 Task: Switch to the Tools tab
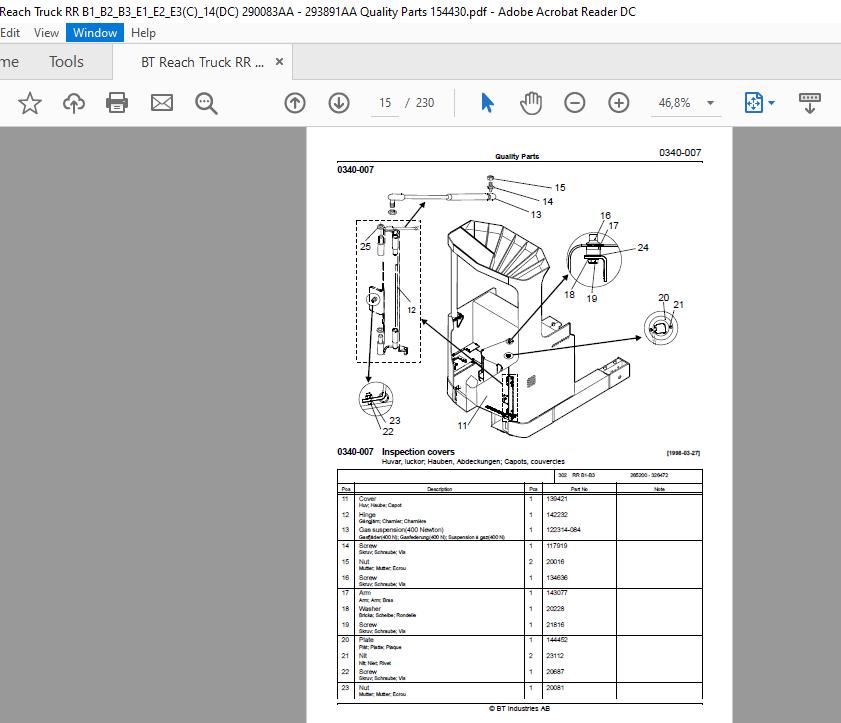click(67, 62)
